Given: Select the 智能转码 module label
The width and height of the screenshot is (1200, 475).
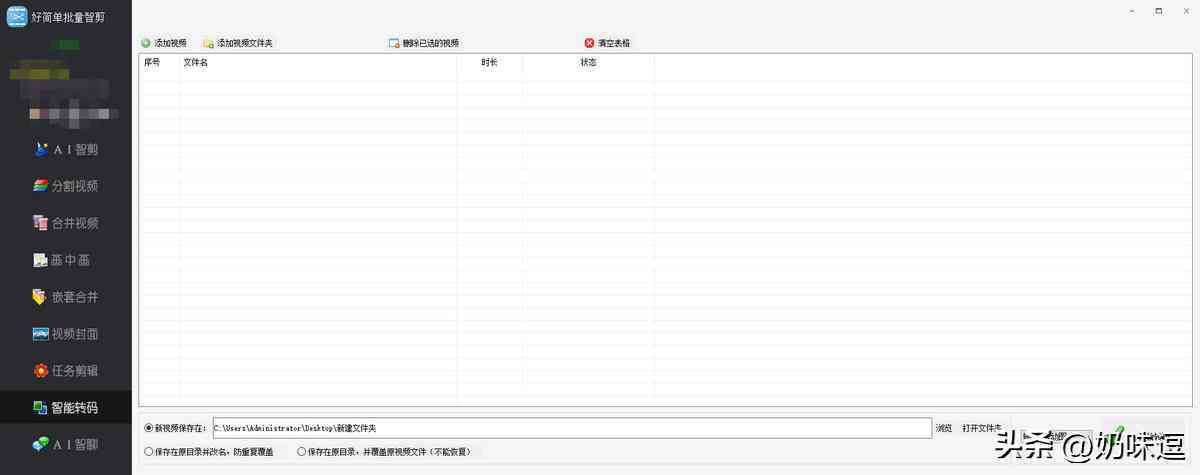Looking at the screenshot, I should [x=75, y=408].
